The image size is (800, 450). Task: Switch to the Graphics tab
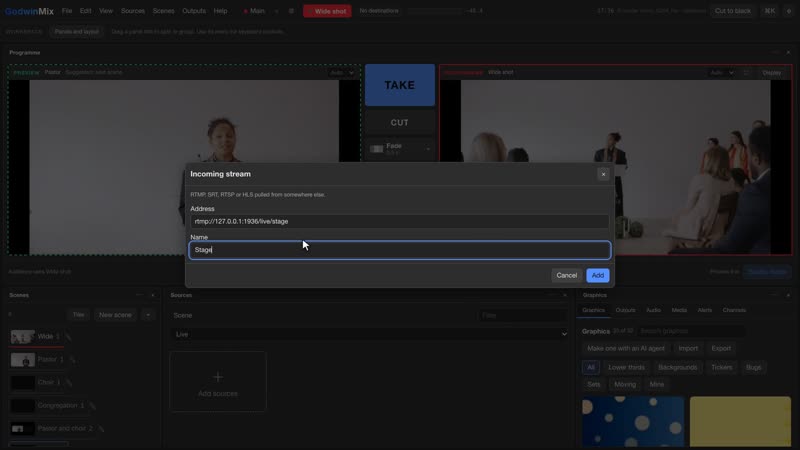pyautogui.click(x=593, y=310)
